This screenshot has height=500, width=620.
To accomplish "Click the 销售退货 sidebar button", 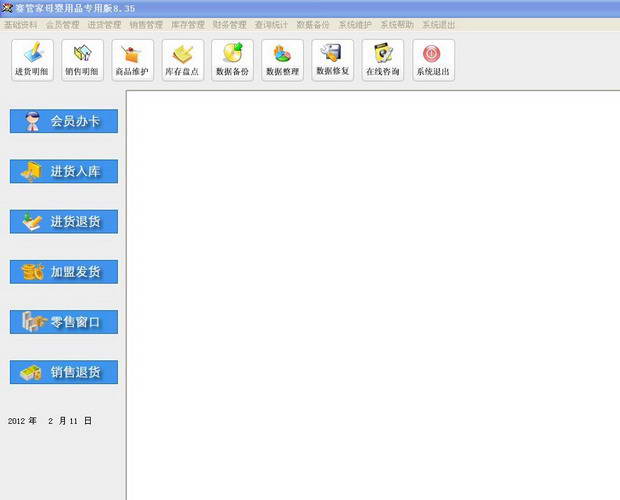I will pos(64,372).
